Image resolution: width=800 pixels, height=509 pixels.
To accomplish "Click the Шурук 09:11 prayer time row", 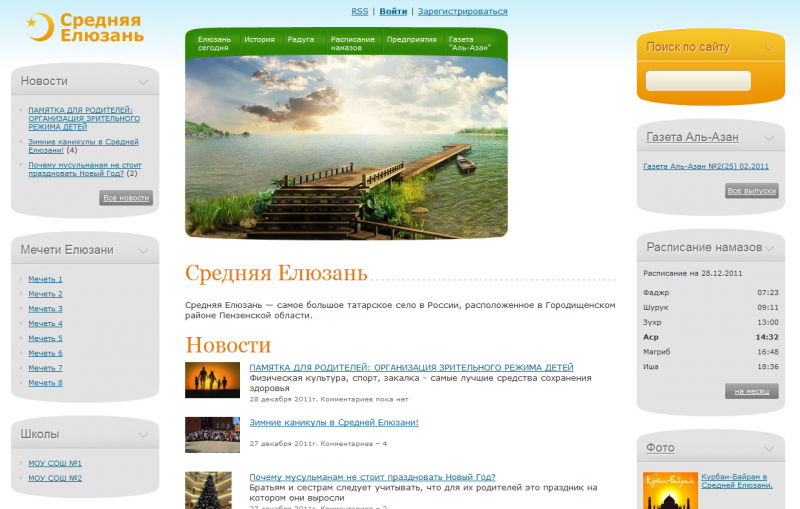I will point(711,308).
